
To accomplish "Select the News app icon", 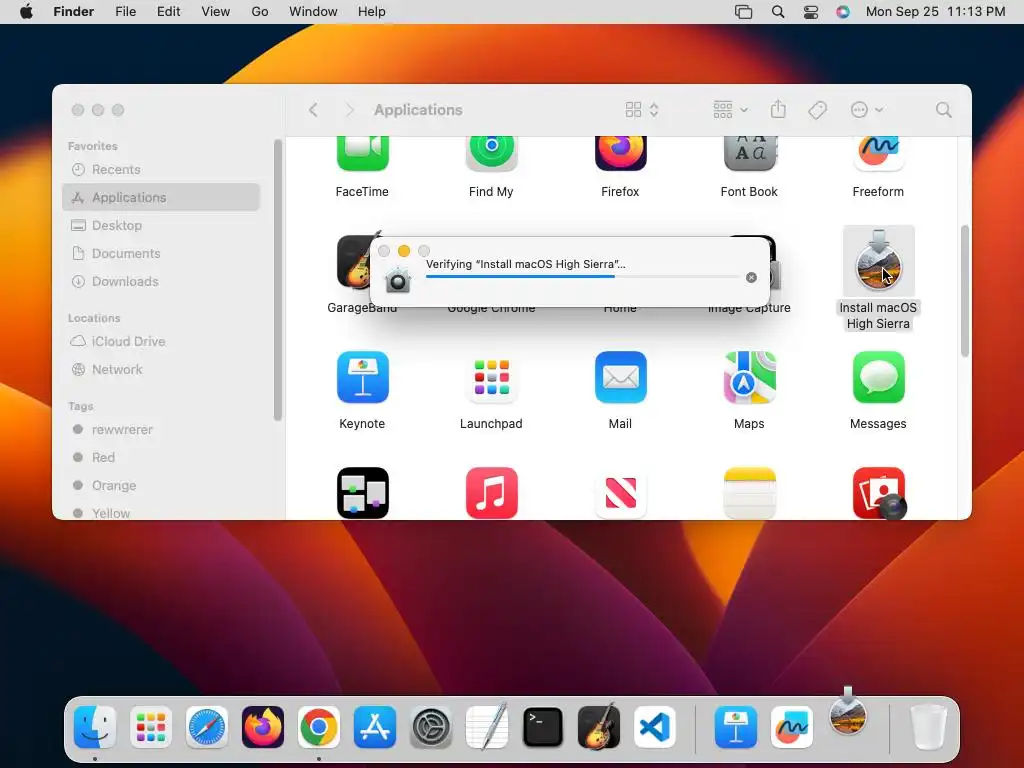I will 620,493.
